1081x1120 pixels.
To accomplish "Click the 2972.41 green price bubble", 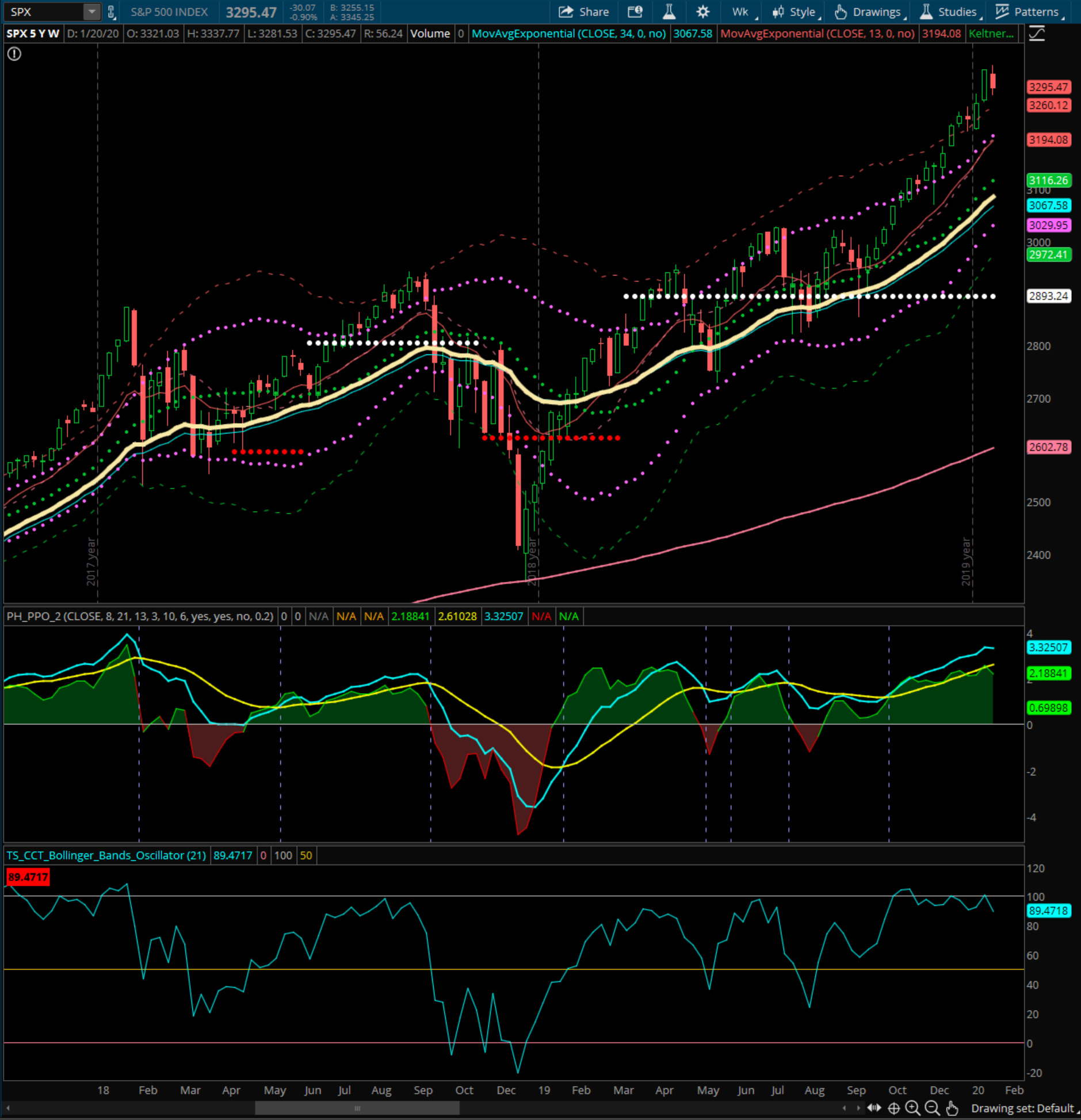I will pos(1049,254).
